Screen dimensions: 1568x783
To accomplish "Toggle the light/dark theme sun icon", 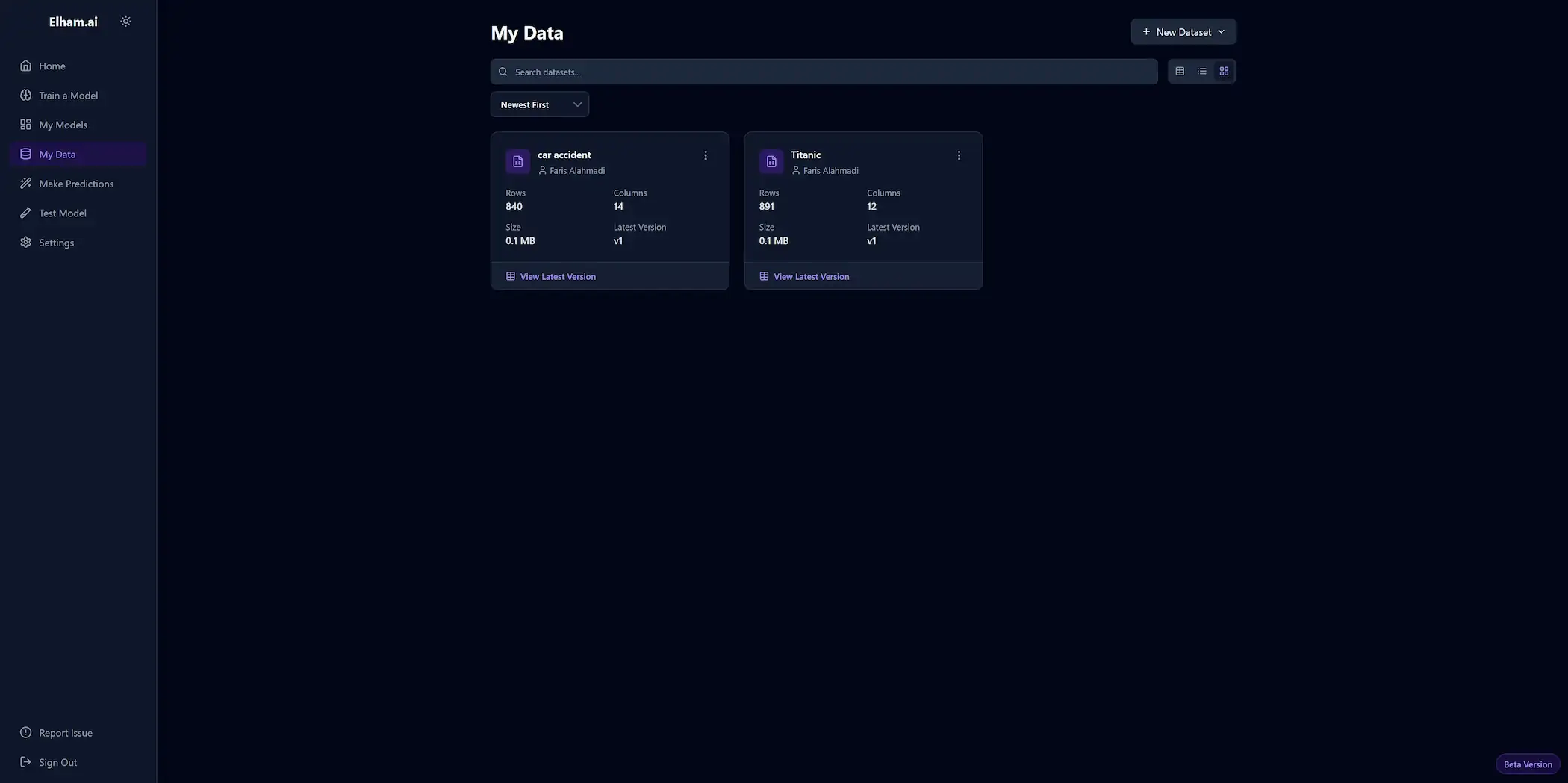I will click(x=125, y=22).
